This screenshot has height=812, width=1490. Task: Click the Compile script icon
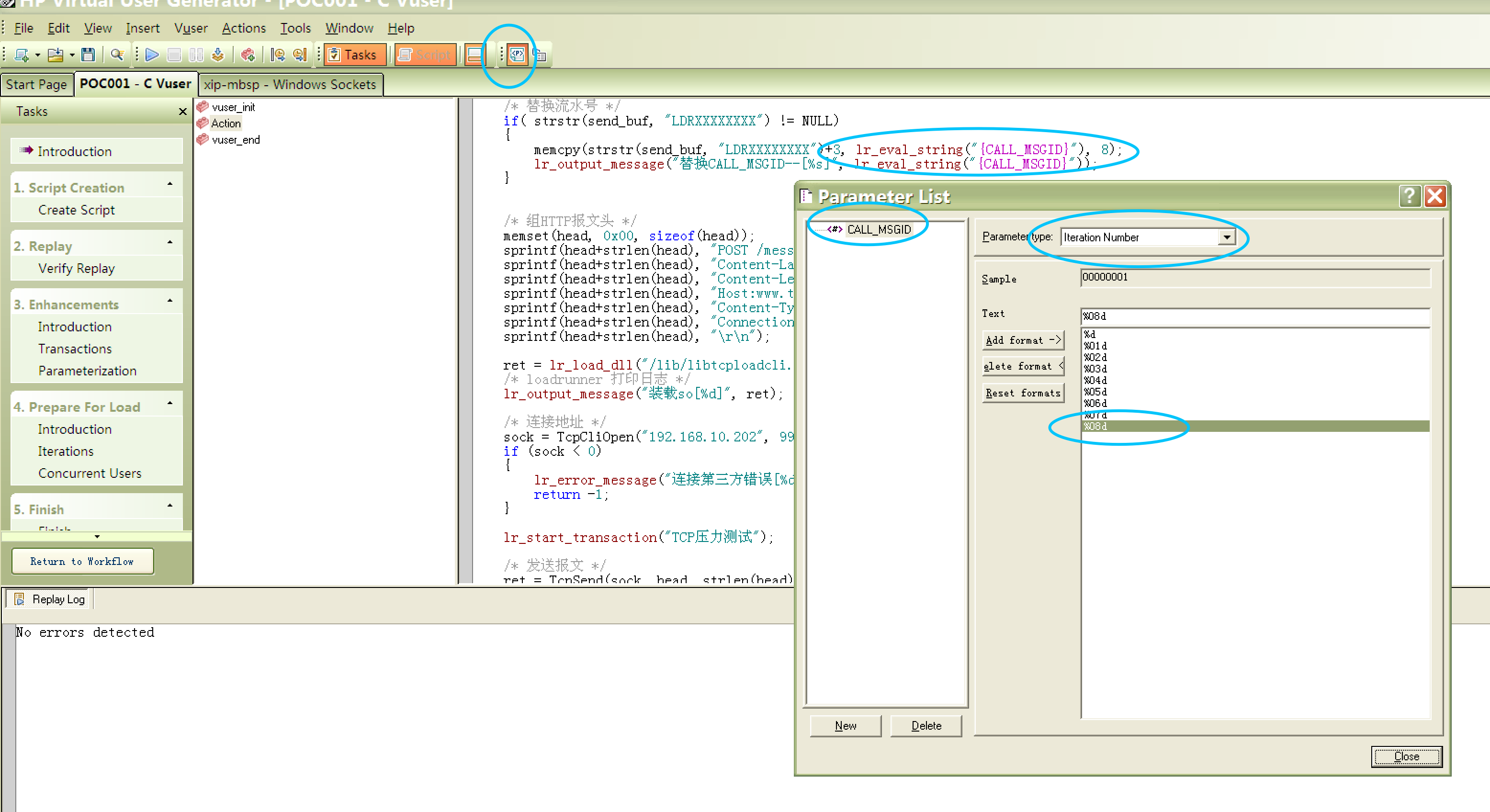coord(217,55)
